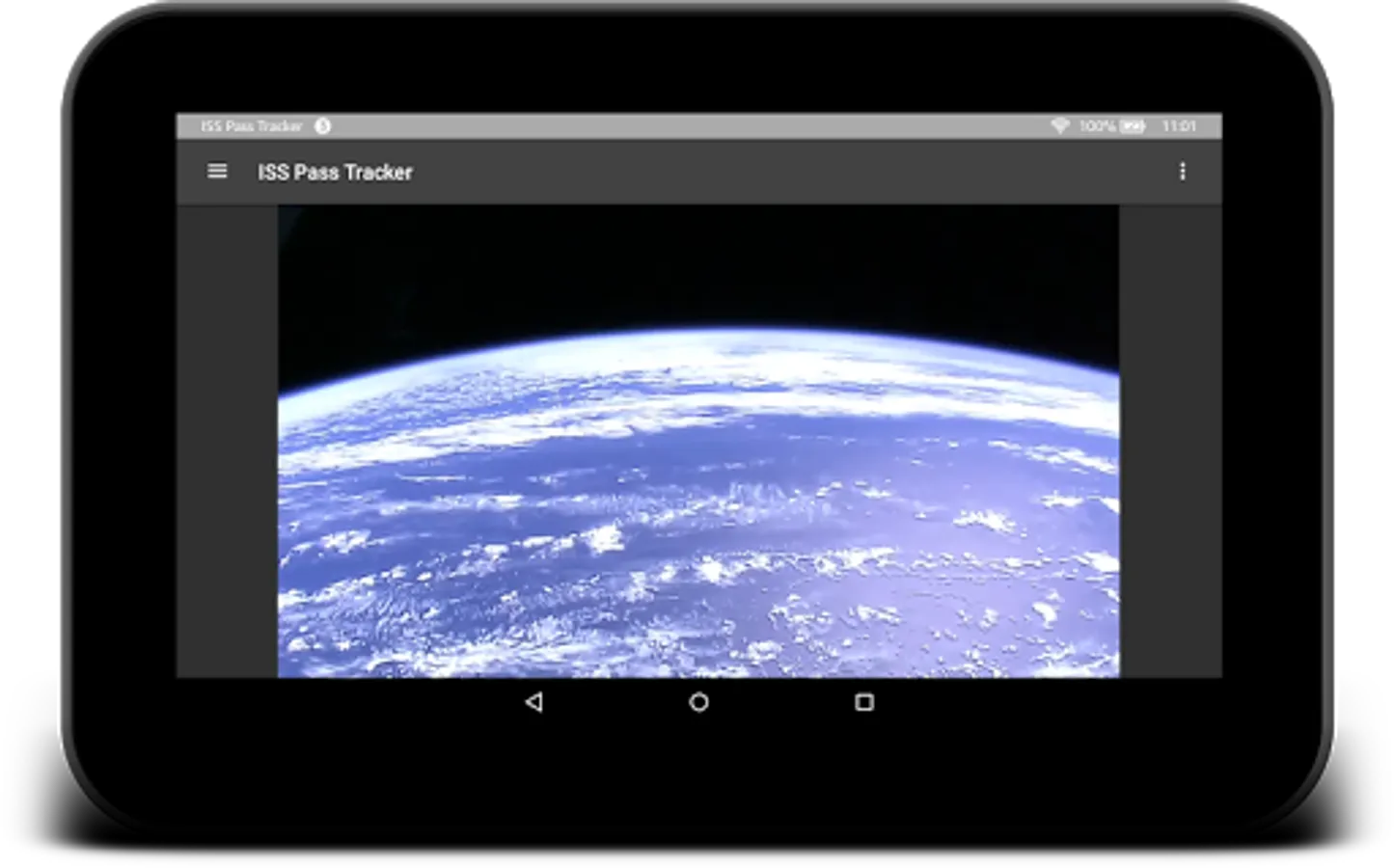Viewport: 1394px width, 868px height.
Task: Tap the Earth live video view
Action: 699,441
